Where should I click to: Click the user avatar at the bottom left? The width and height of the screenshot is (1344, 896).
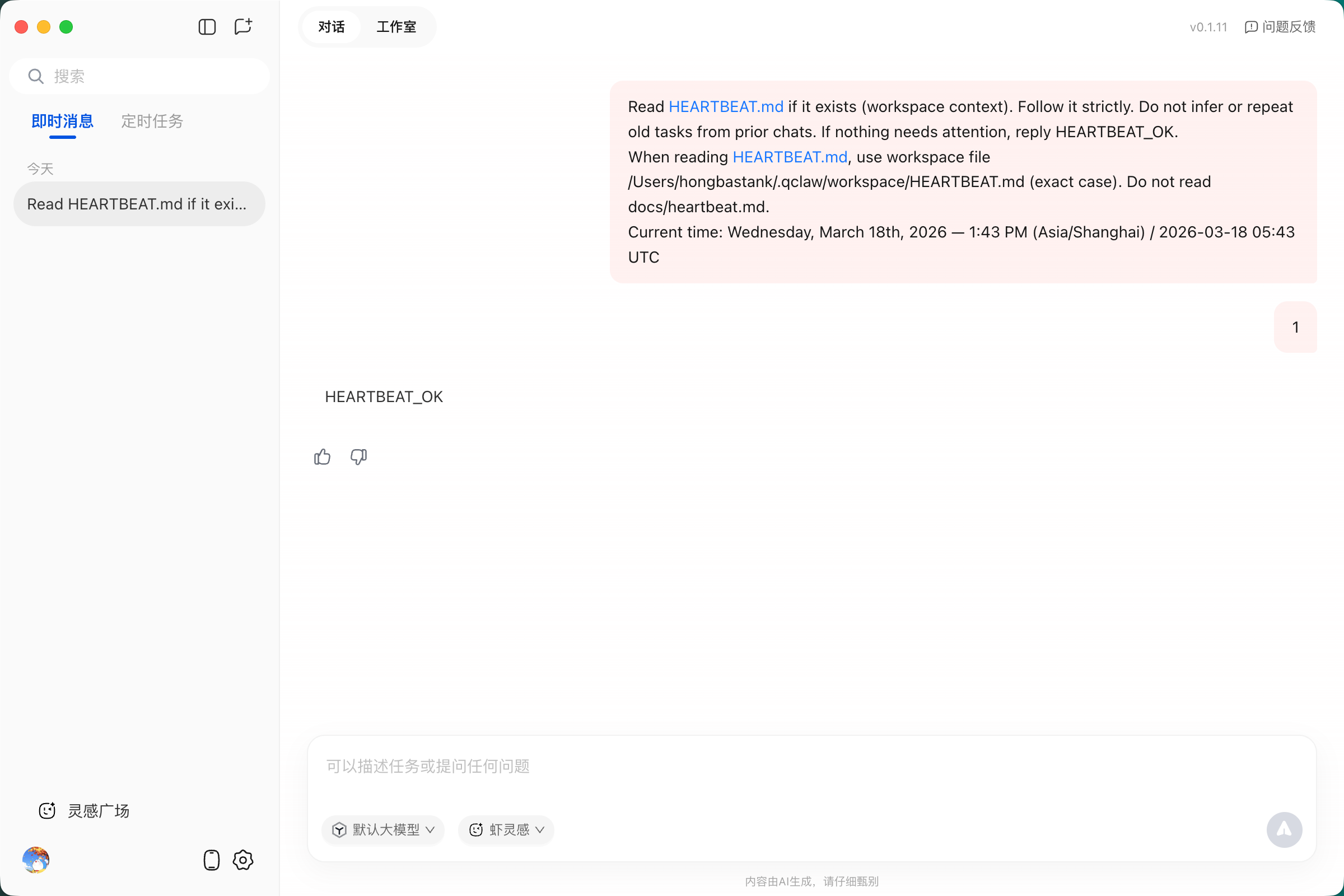click(35, 860)
